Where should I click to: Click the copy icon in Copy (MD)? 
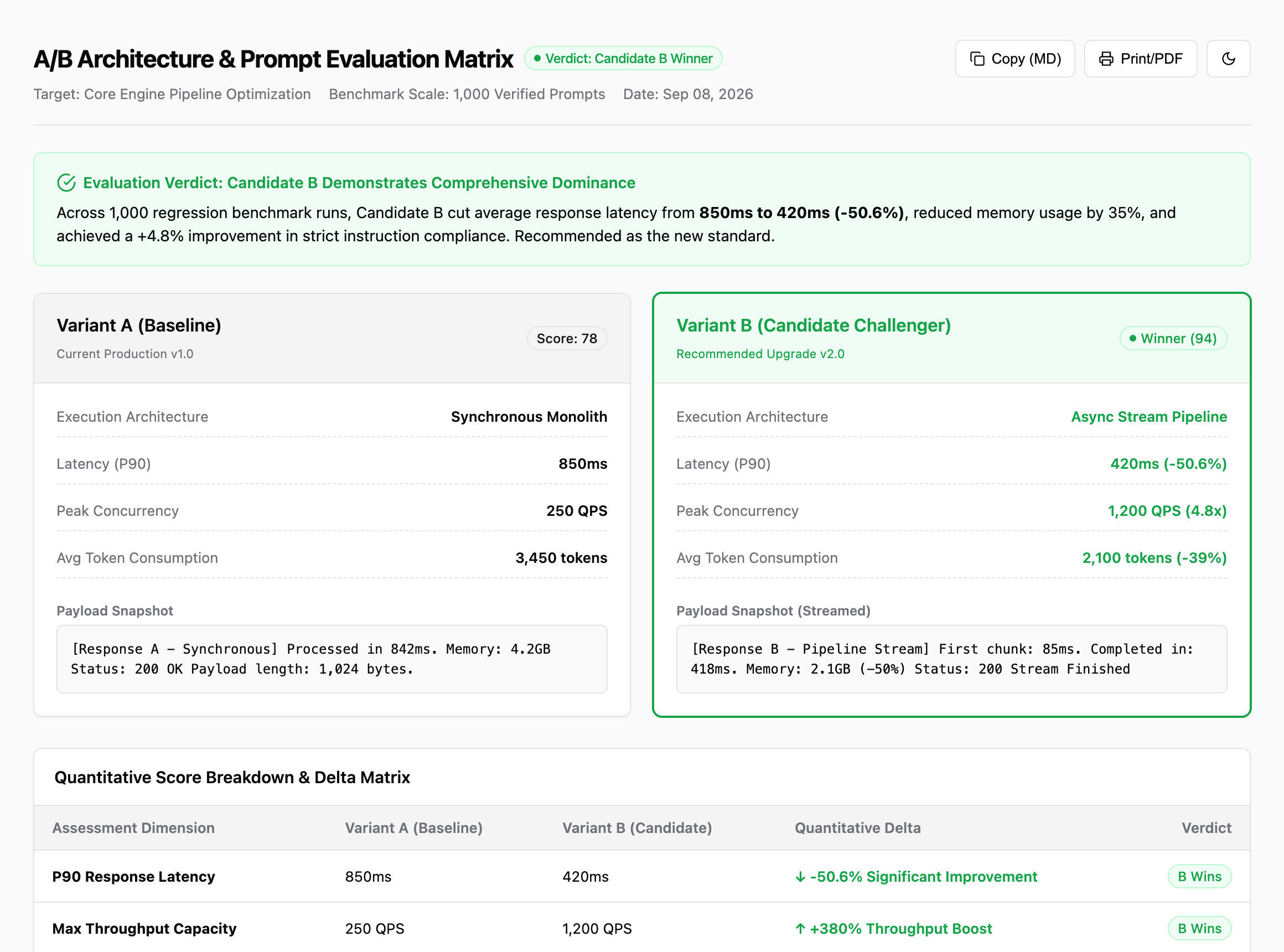pyautogui.click(x=977, y=59)
